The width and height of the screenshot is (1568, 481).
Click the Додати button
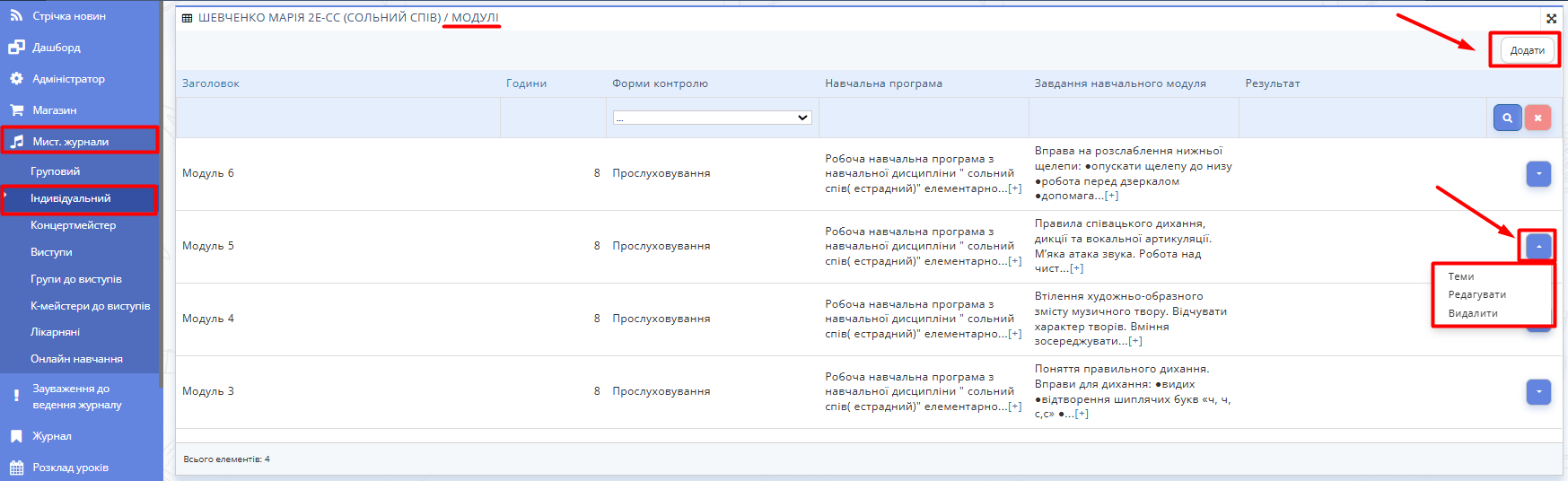click(x=1527, y=50)
